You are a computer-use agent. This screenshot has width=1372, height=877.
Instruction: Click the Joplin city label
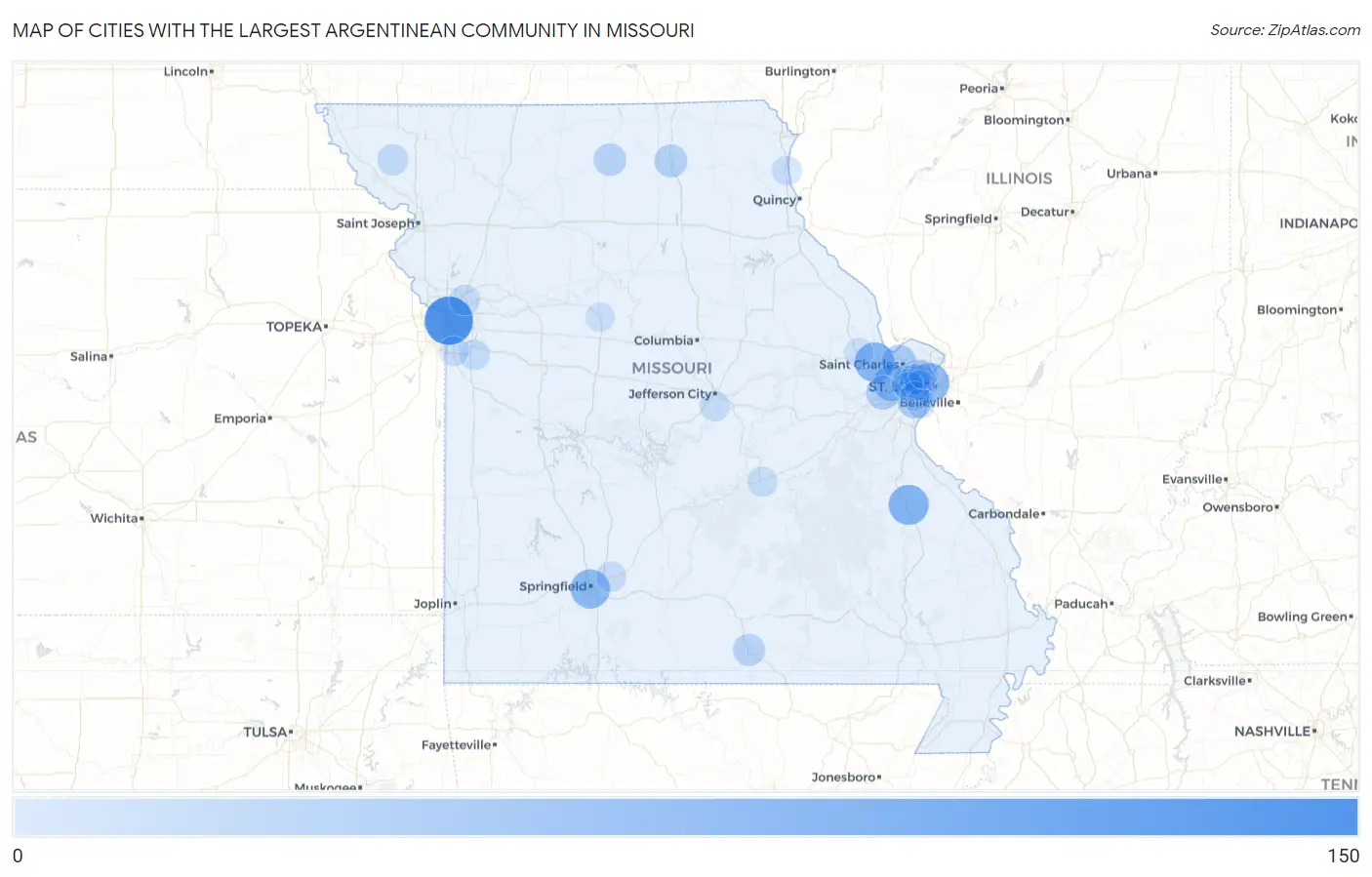[432, 604]
